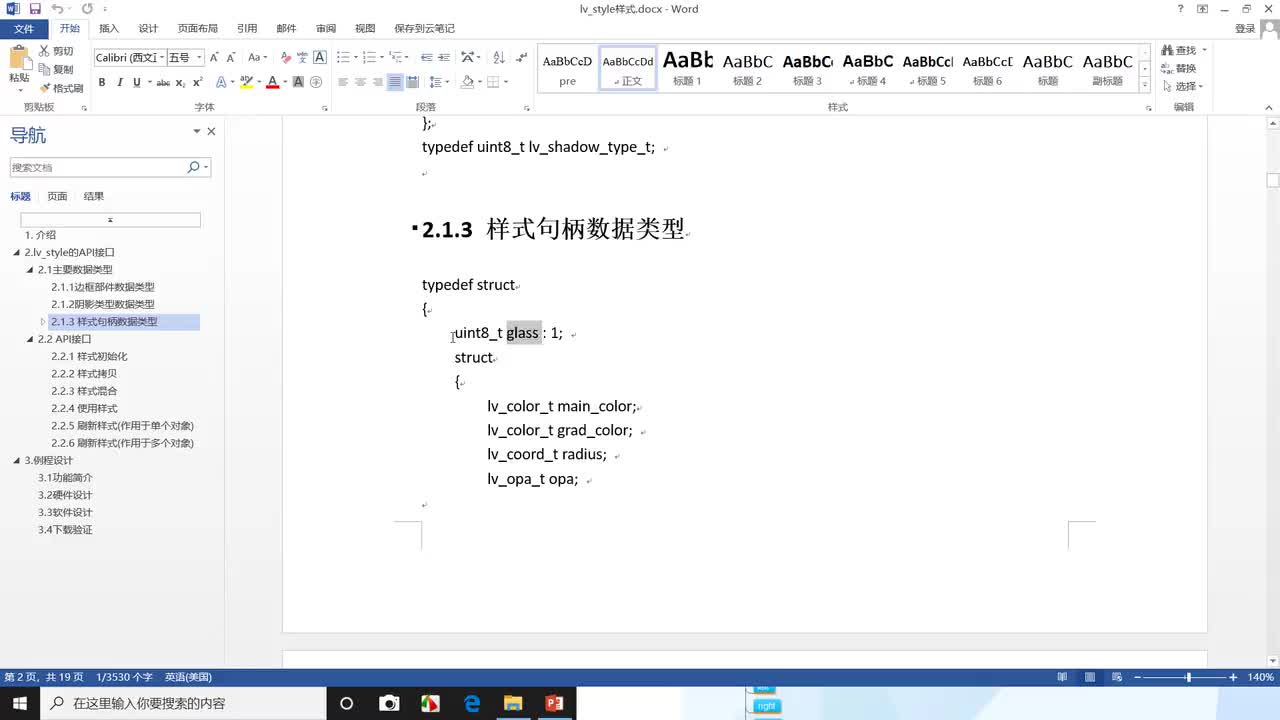Open the bullet list dropdown arrow
1280x720 pixels.
pos(354,58)
